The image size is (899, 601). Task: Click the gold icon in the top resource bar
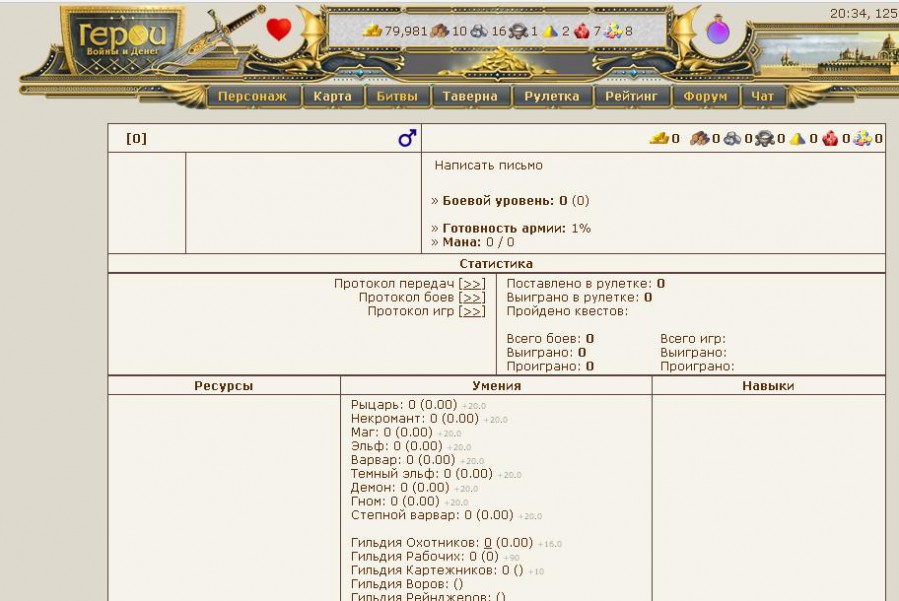tap(372, 31)
